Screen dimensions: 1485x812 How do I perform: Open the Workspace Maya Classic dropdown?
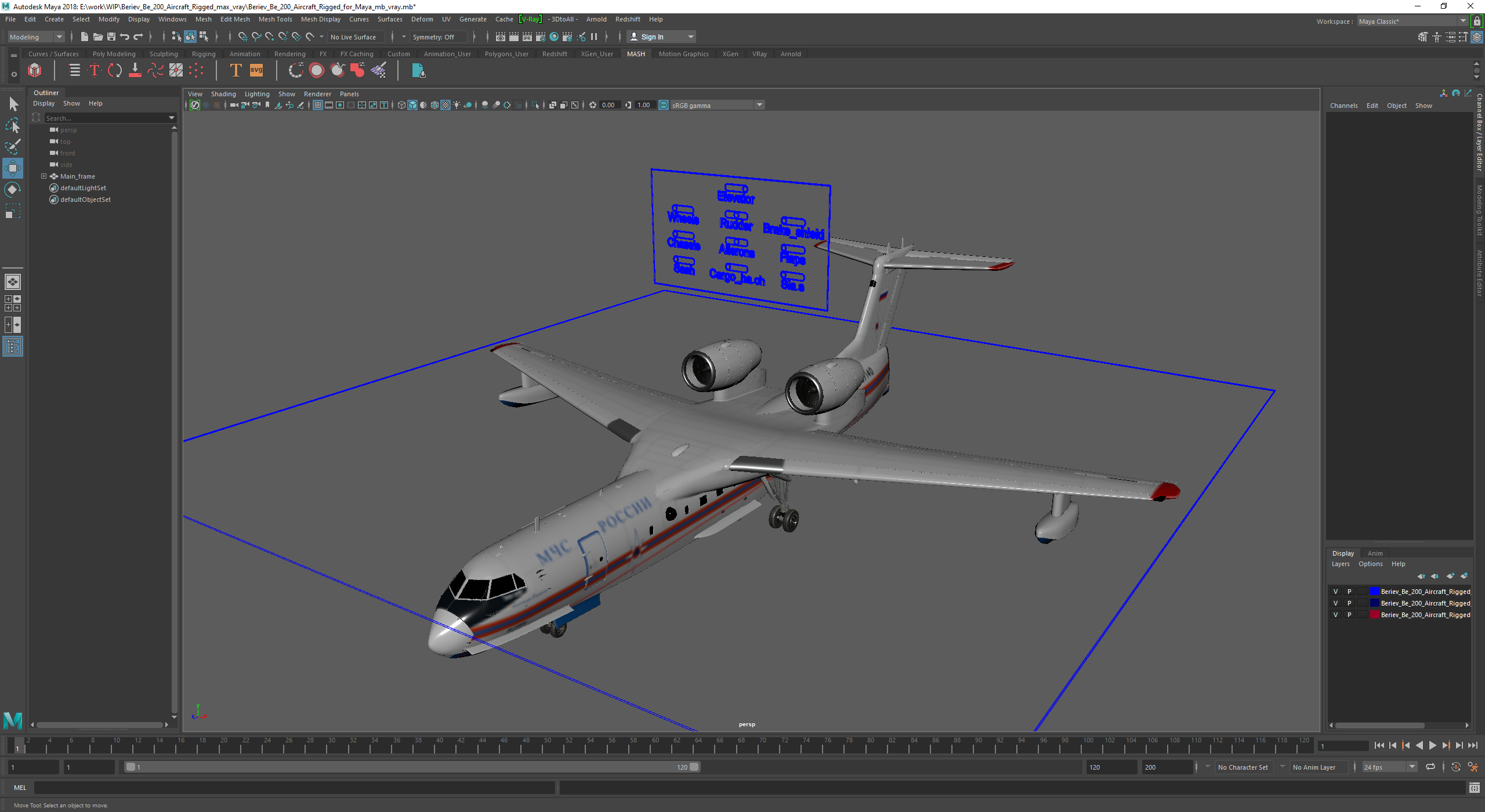pos(1412,21)
